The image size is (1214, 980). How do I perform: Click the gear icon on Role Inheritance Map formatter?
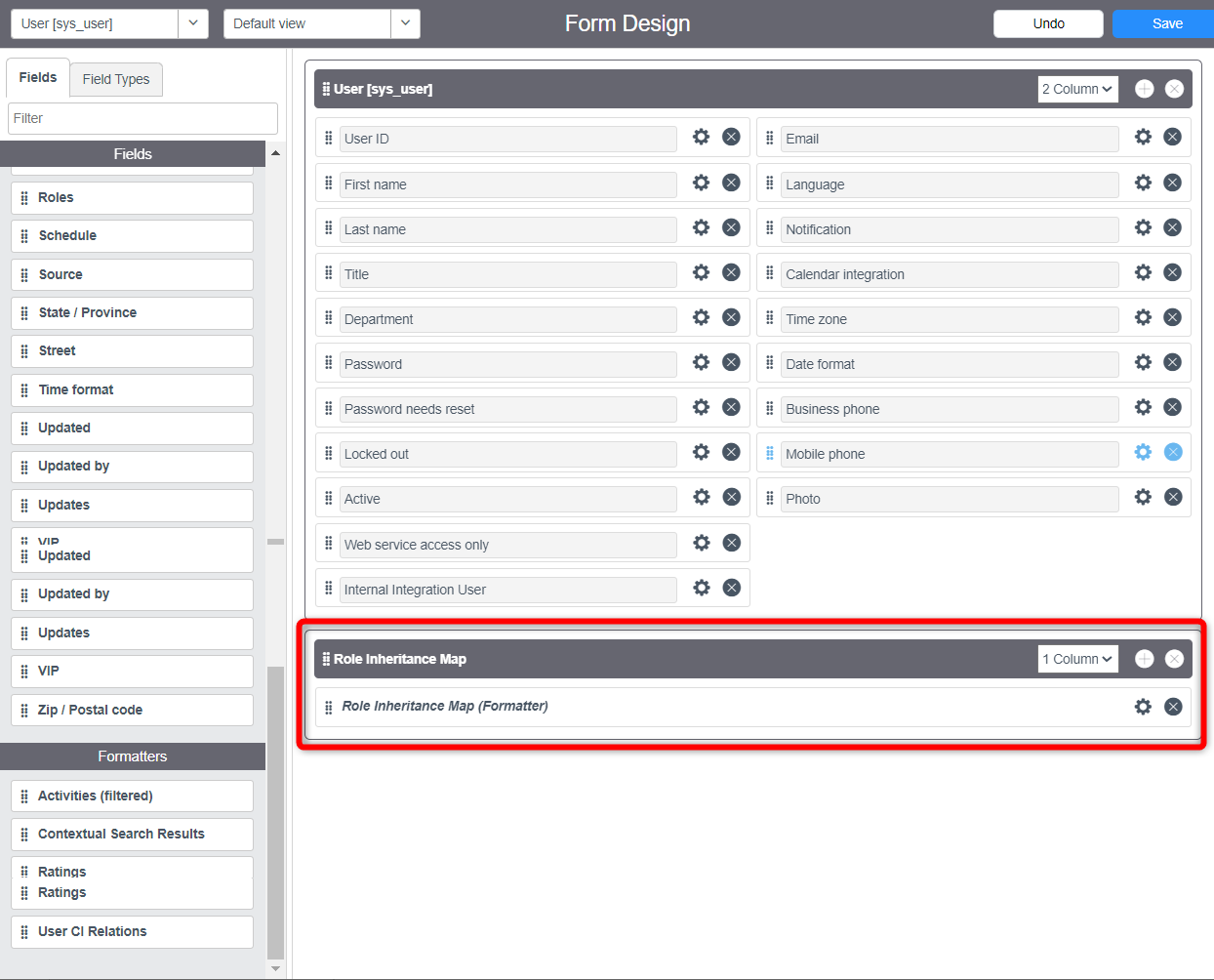click(1143, 706)
